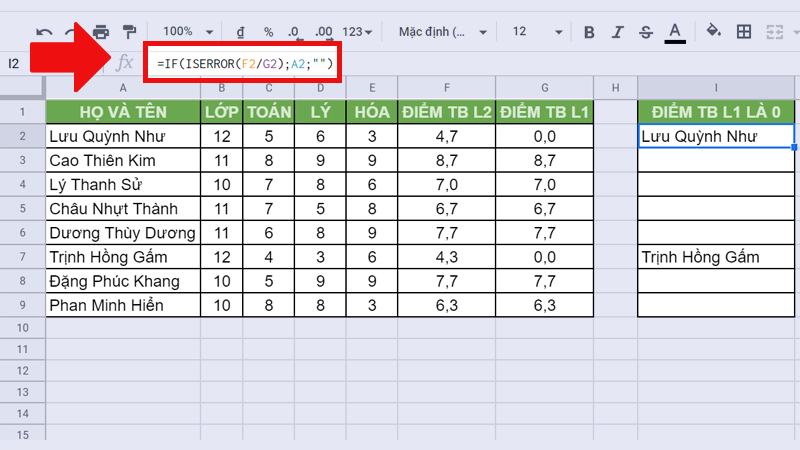The height and width of the screenshot is (450, 800).
Task: Open the fill color bucket
Action: click(x=714, y=31)
